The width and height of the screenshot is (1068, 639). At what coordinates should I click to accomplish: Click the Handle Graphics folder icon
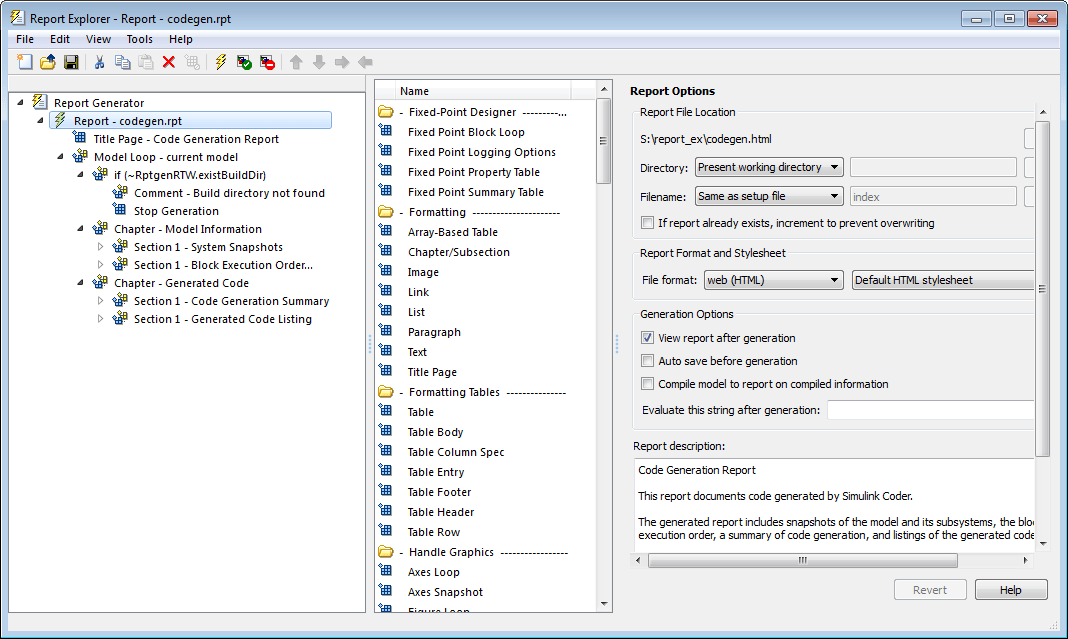(386, 552)
